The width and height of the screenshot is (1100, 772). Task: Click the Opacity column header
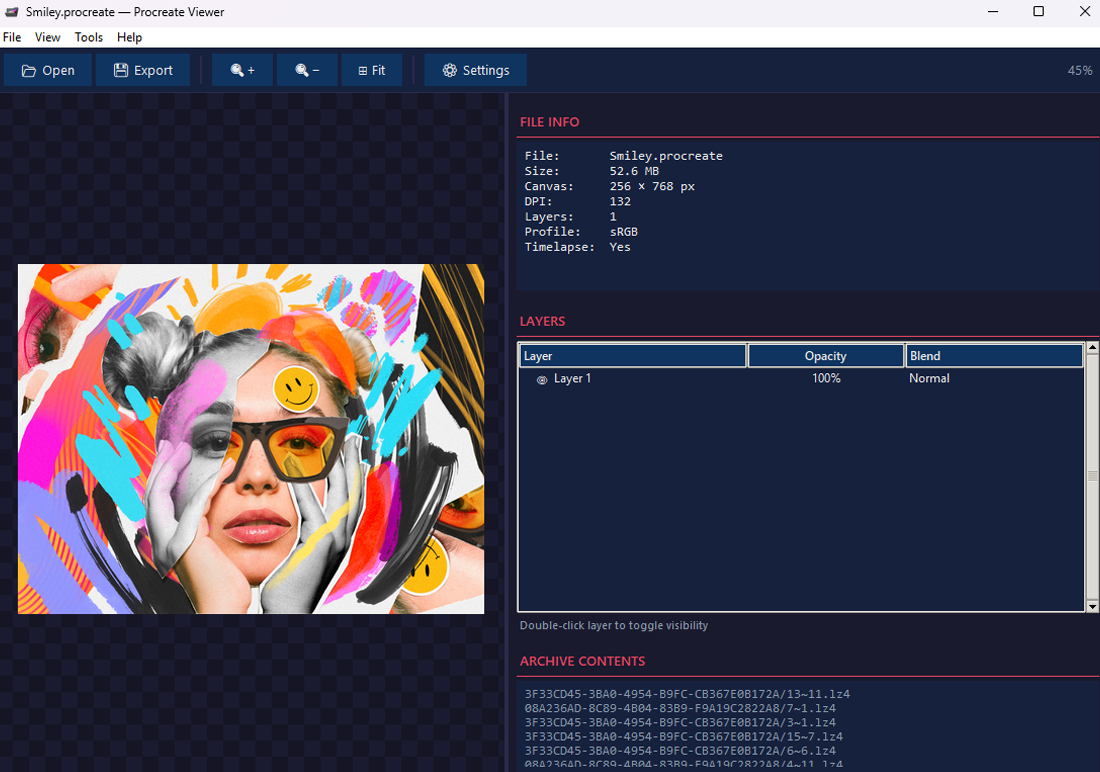click(x=825, y=356)
